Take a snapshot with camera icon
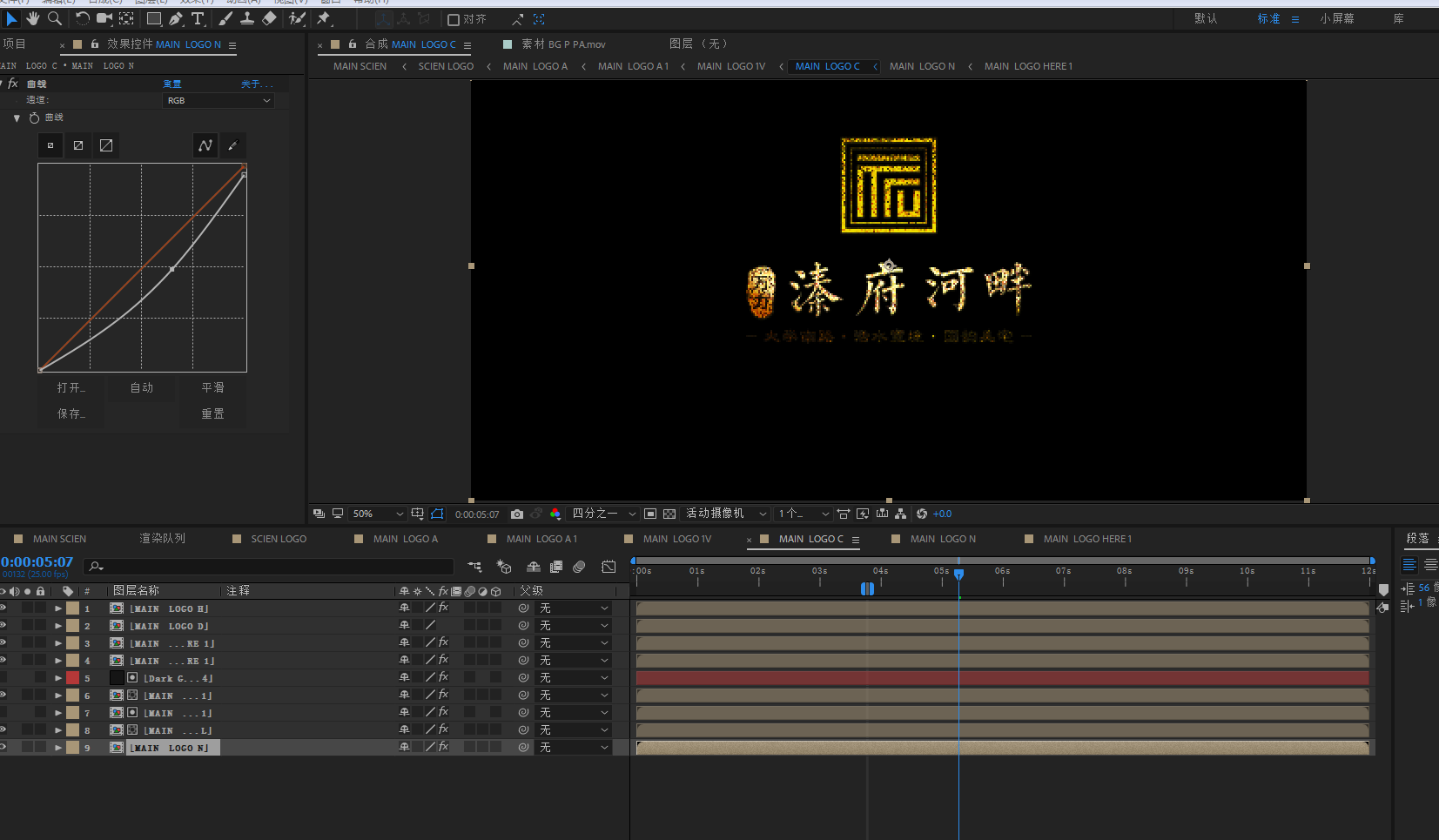This screenshot has width=1439, height=840. click(x=517, y=514)
